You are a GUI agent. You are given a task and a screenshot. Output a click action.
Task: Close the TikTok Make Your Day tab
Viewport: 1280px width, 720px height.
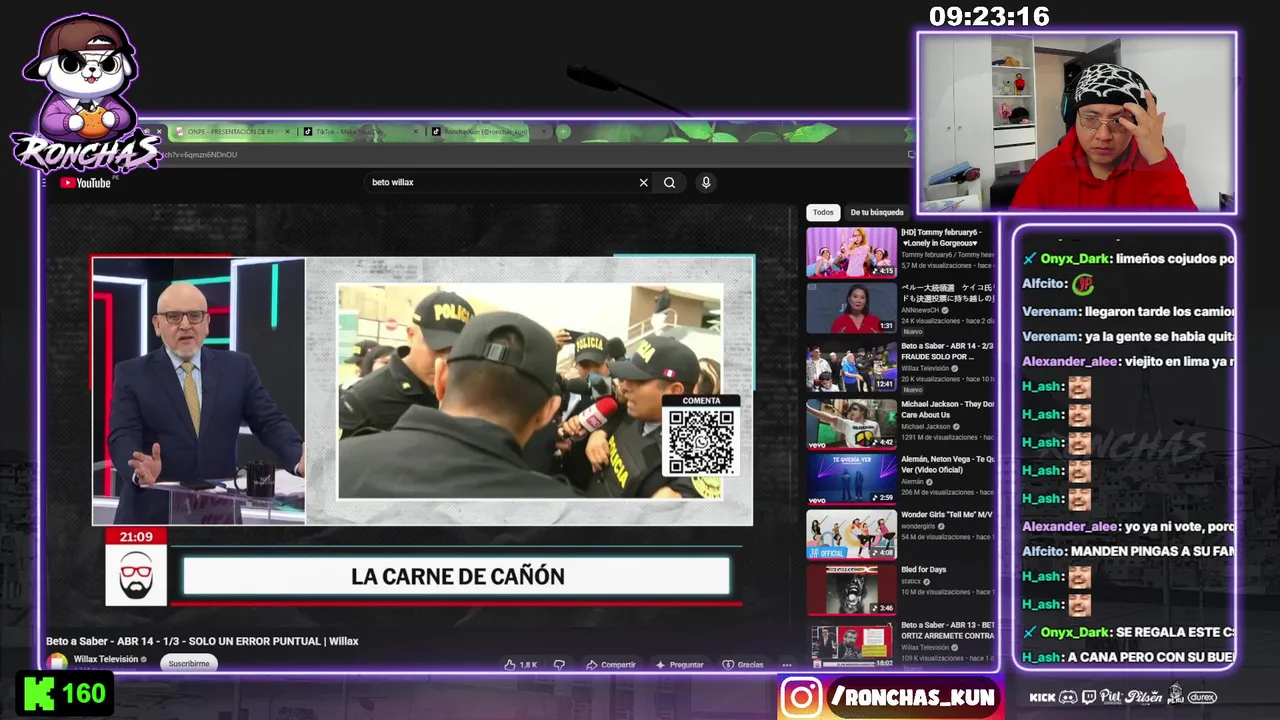(x=415, y=132)
